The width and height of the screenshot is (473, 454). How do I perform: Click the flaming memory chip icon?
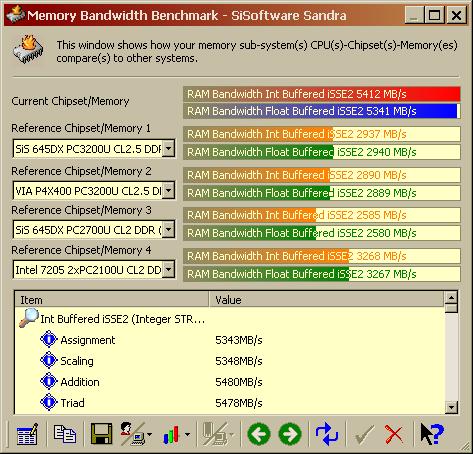tap(28, 49)
